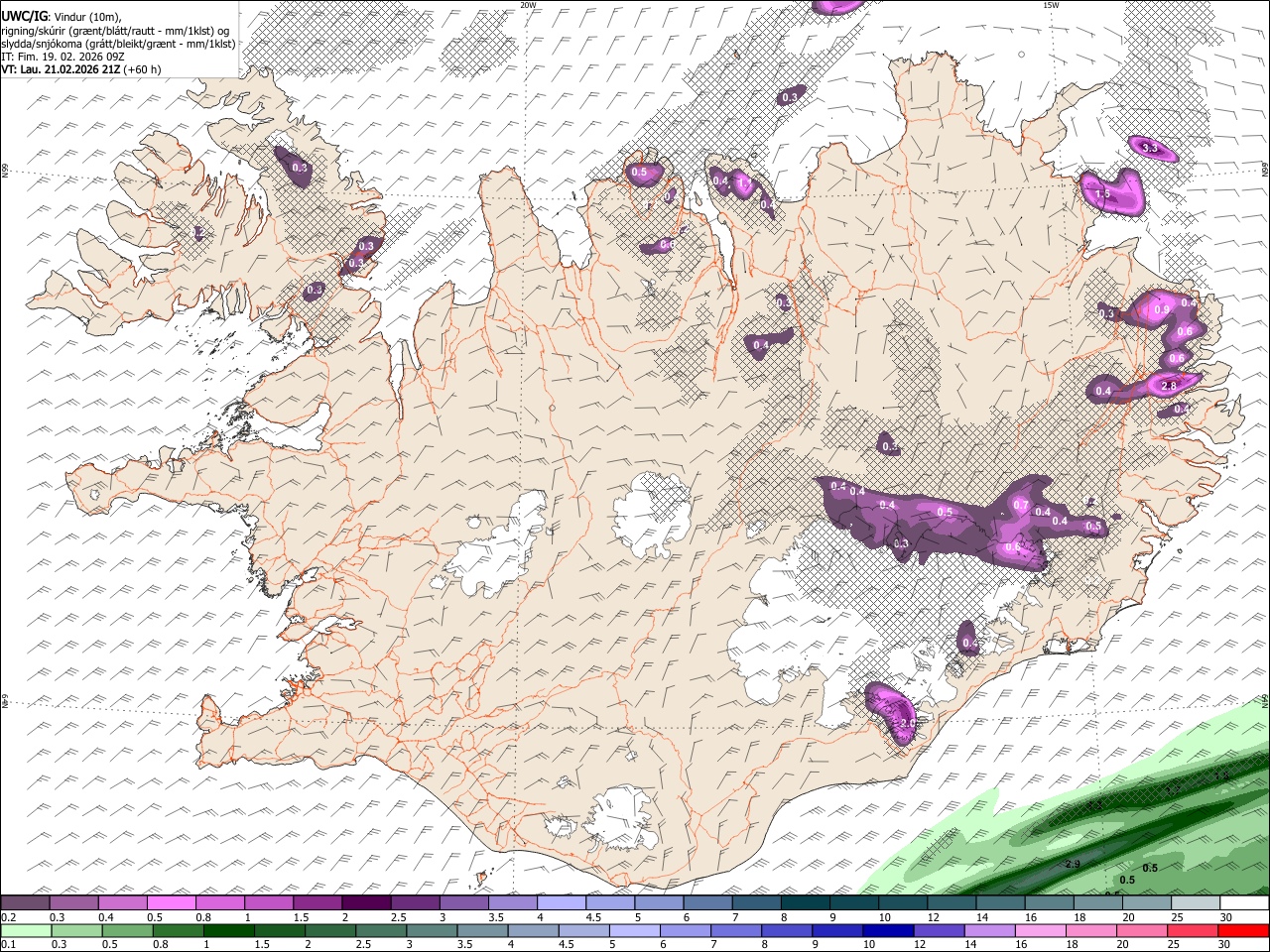Click the 0.9 snow value on the map
The width and height of the screenshot is (1270, 952).
[1162, 309]
